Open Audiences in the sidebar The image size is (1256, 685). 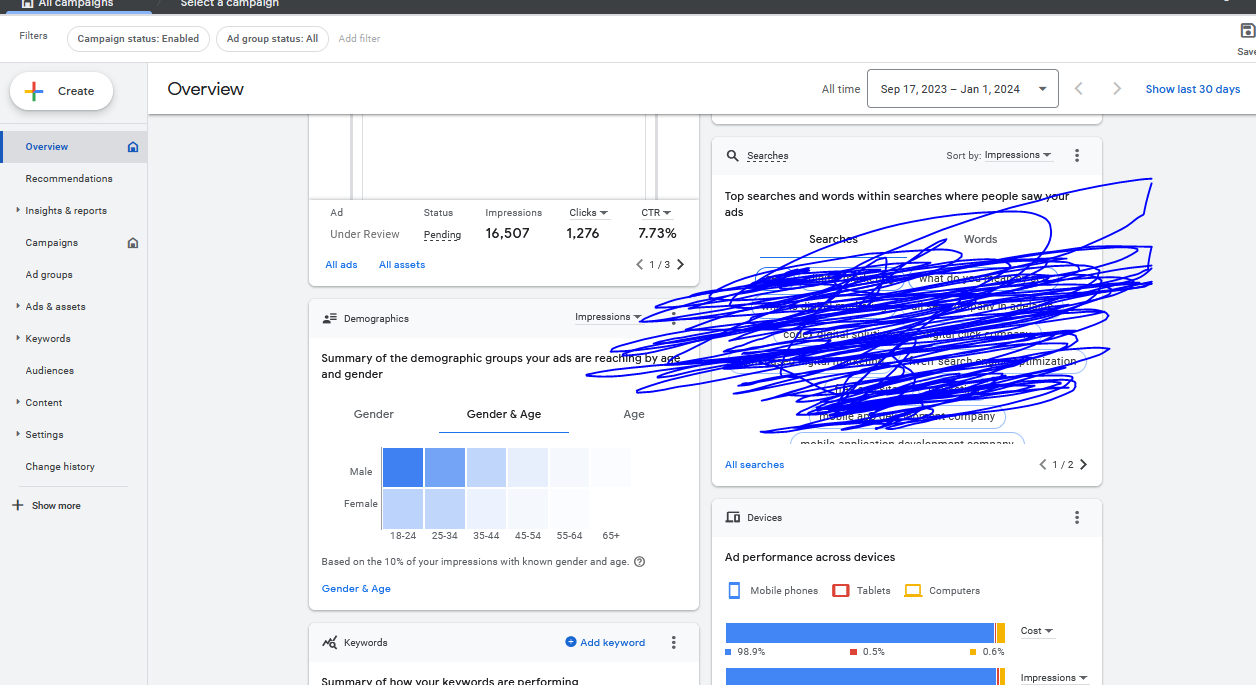pyautogui.click(x=50, y=371)
